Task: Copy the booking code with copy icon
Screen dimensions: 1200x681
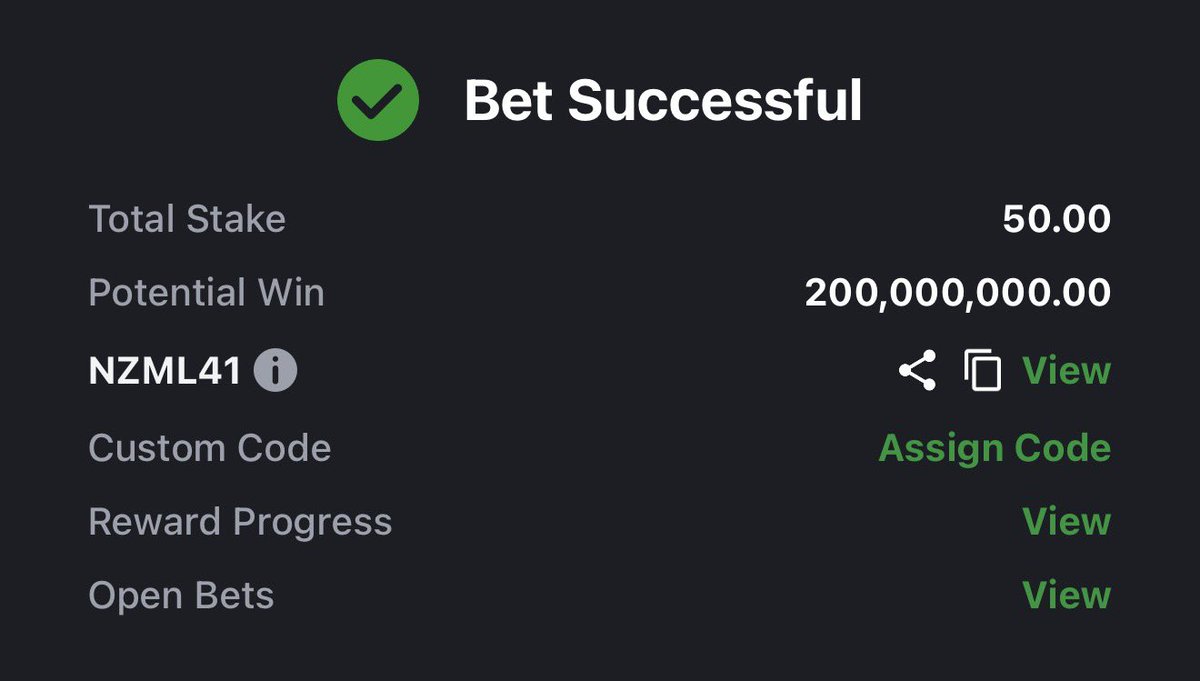Action: tap(982, 371)
